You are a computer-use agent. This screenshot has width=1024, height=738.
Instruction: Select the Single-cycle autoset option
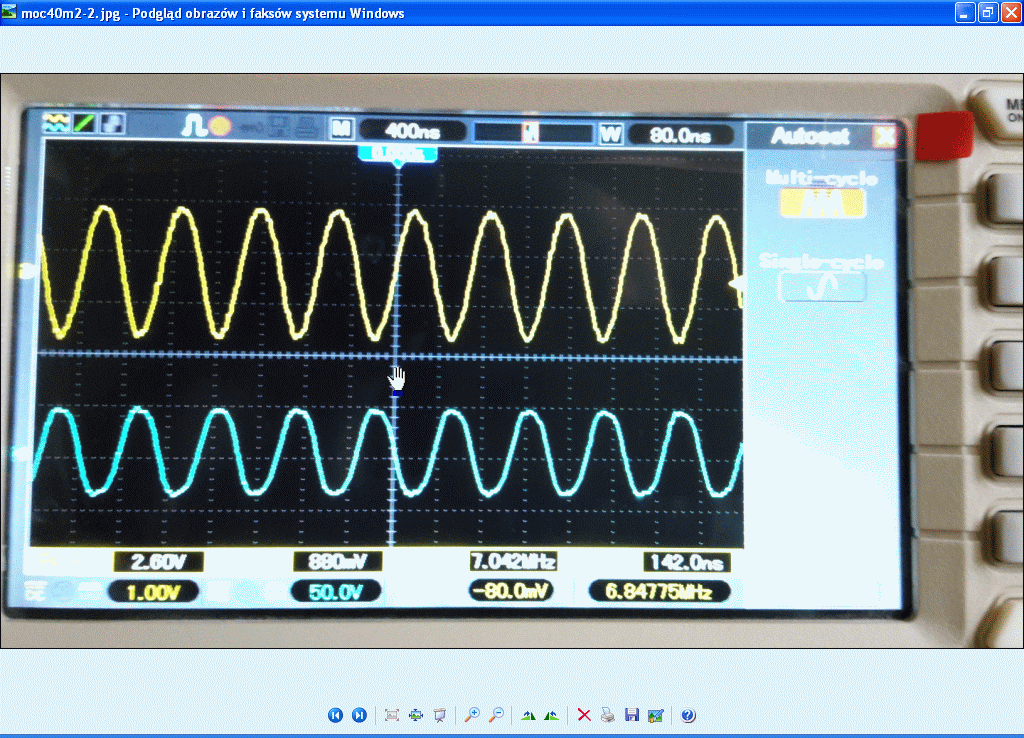(822, 287)
